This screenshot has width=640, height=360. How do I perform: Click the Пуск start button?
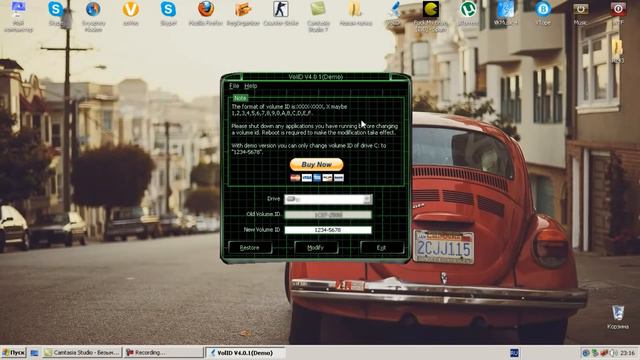tap(13, 353)
